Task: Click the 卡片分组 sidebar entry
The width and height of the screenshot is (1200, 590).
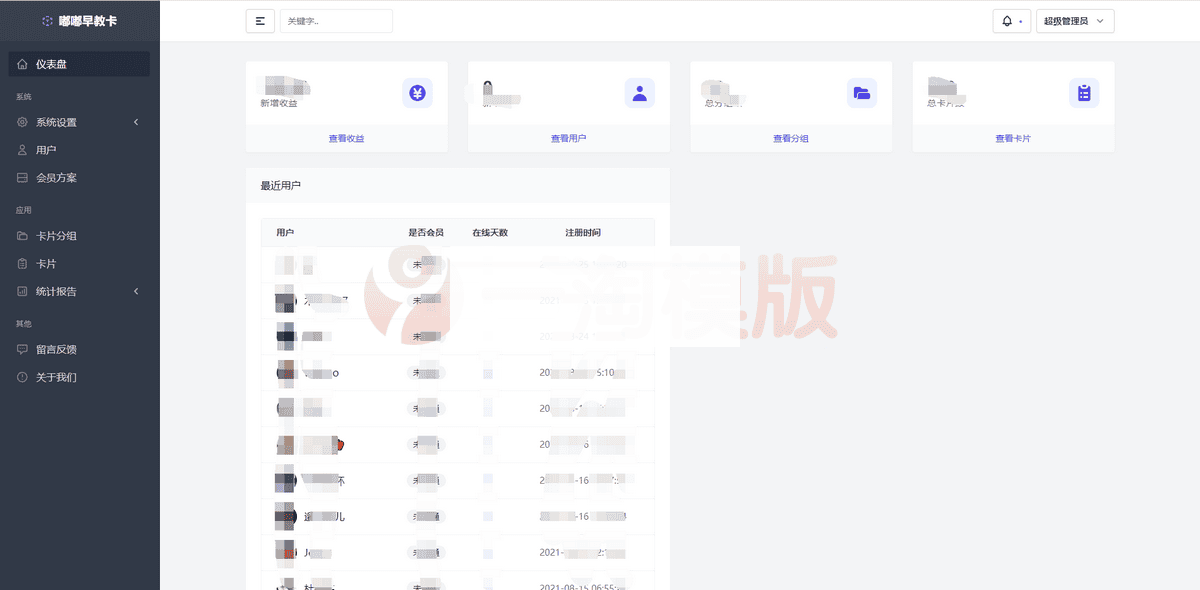Action: tap(55, 236)
